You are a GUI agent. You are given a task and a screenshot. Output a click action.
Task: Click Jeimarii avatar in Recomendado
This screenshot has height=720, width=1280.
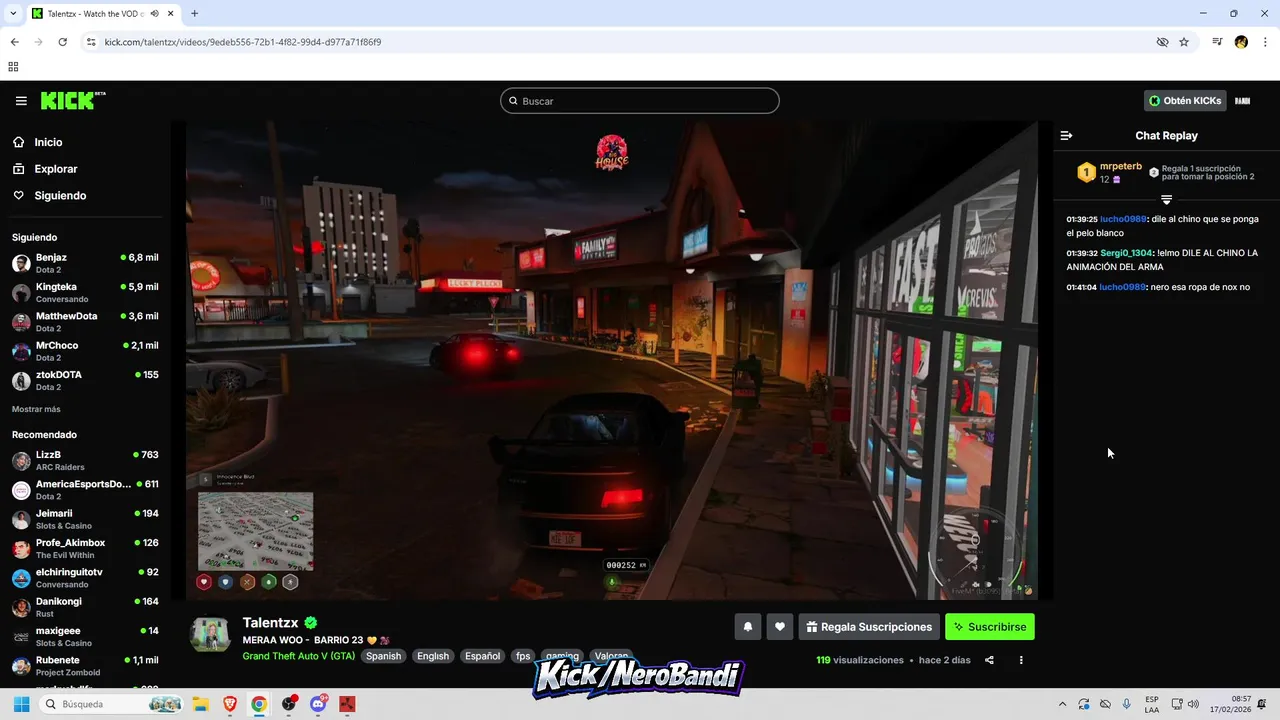21,520
